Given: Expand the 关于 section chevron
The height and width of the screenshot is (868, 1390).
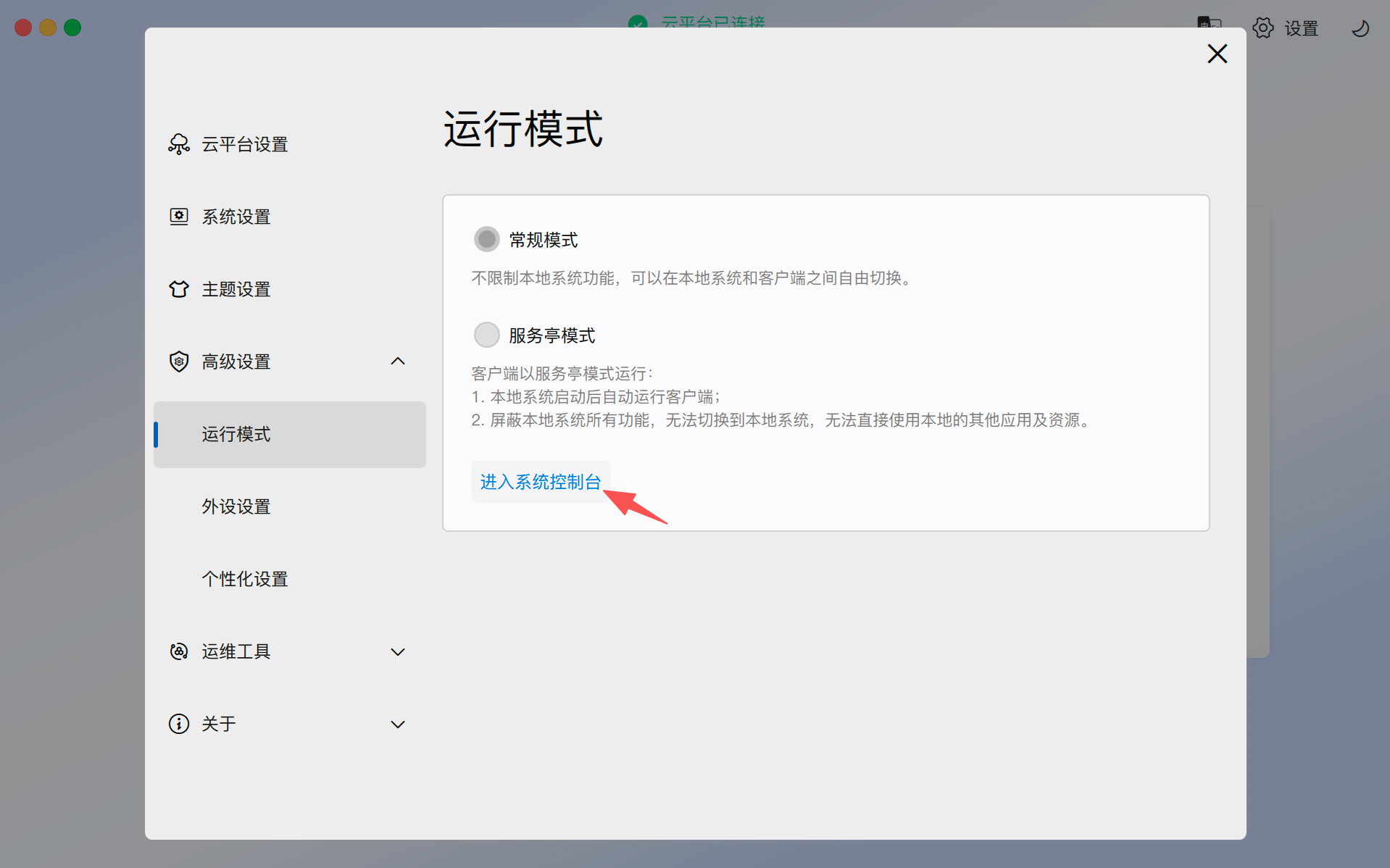Looking at the screenshot, I should click(398, 725).
